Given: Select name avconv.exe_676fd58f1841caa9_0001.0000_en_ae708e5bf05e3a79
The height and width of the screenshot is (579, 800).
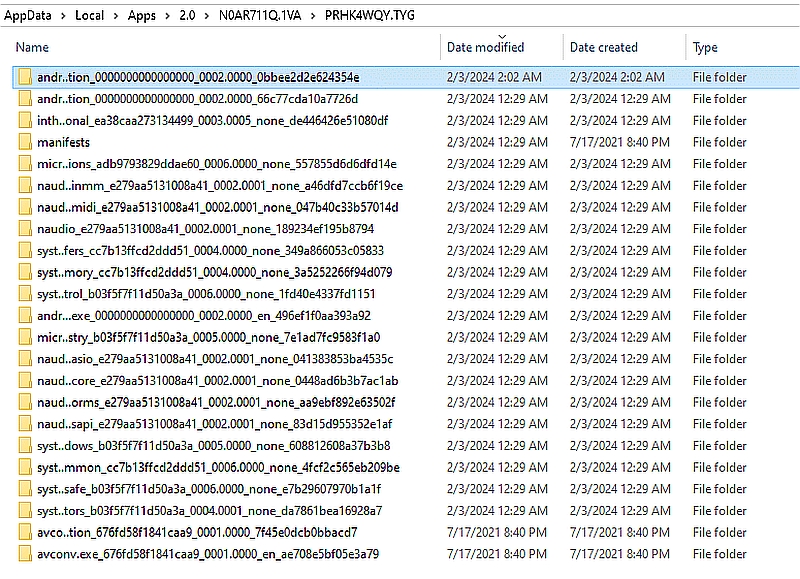Looking at the screenshot, I should point(208,555).
